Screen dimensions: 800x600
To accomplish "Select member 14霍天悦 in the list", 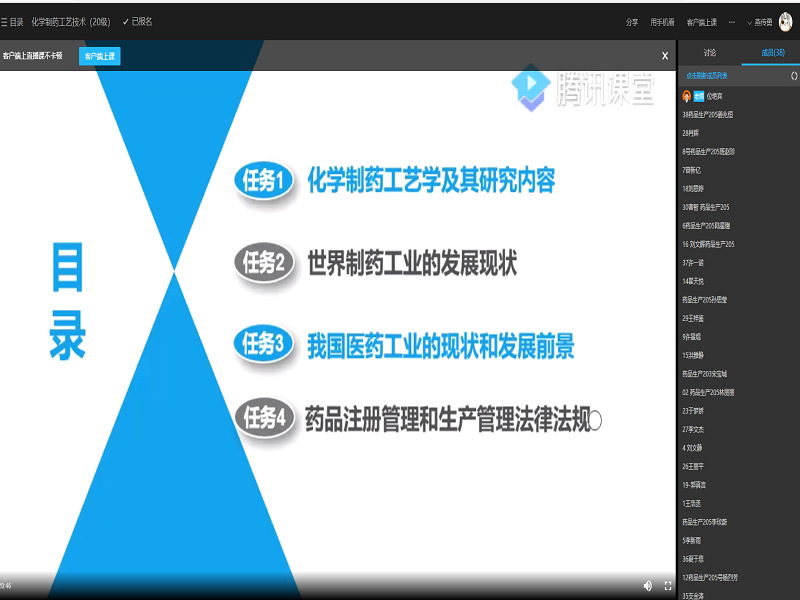I will (x=695, y=280).
